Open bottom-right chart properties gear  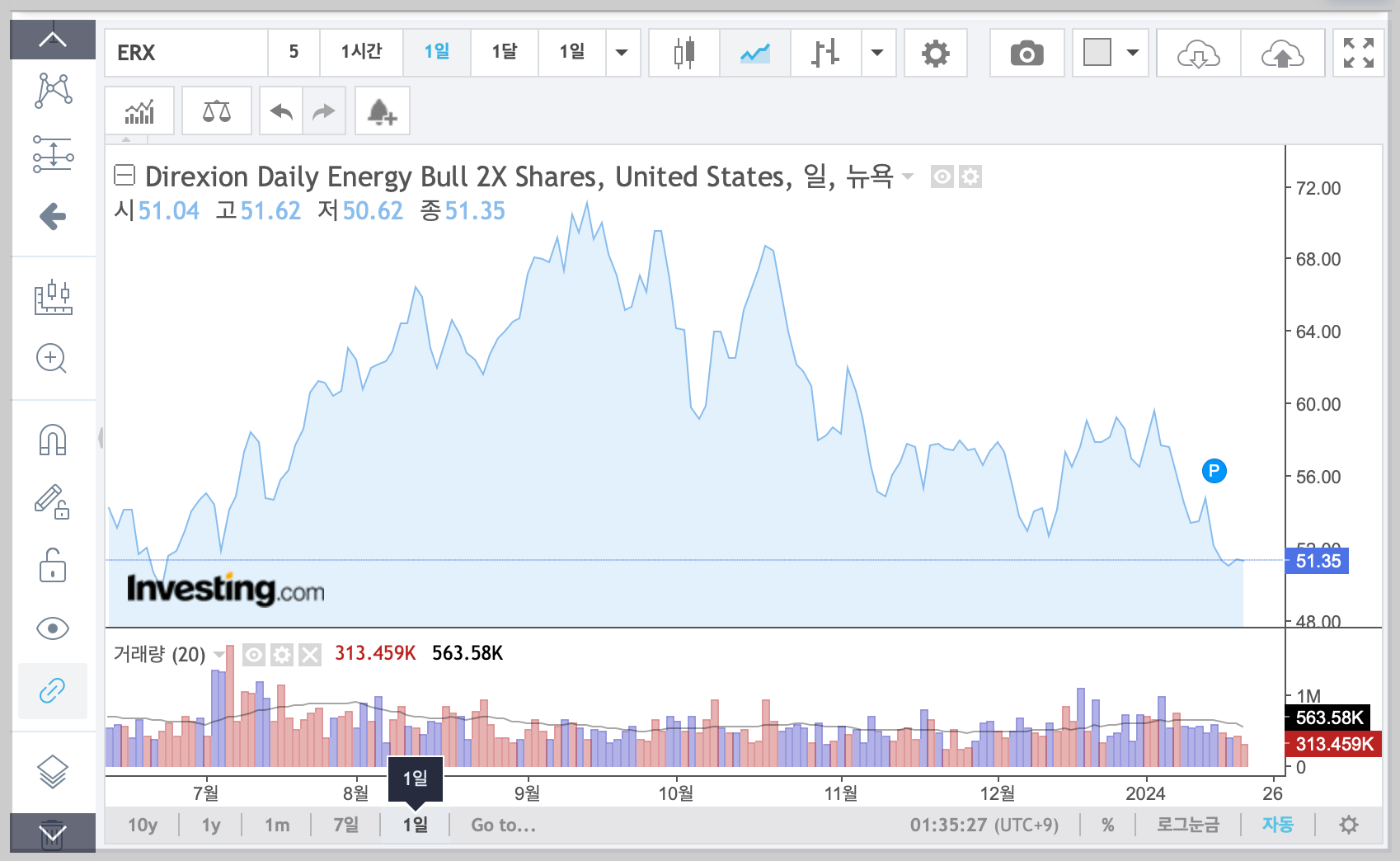point(1349,825)
